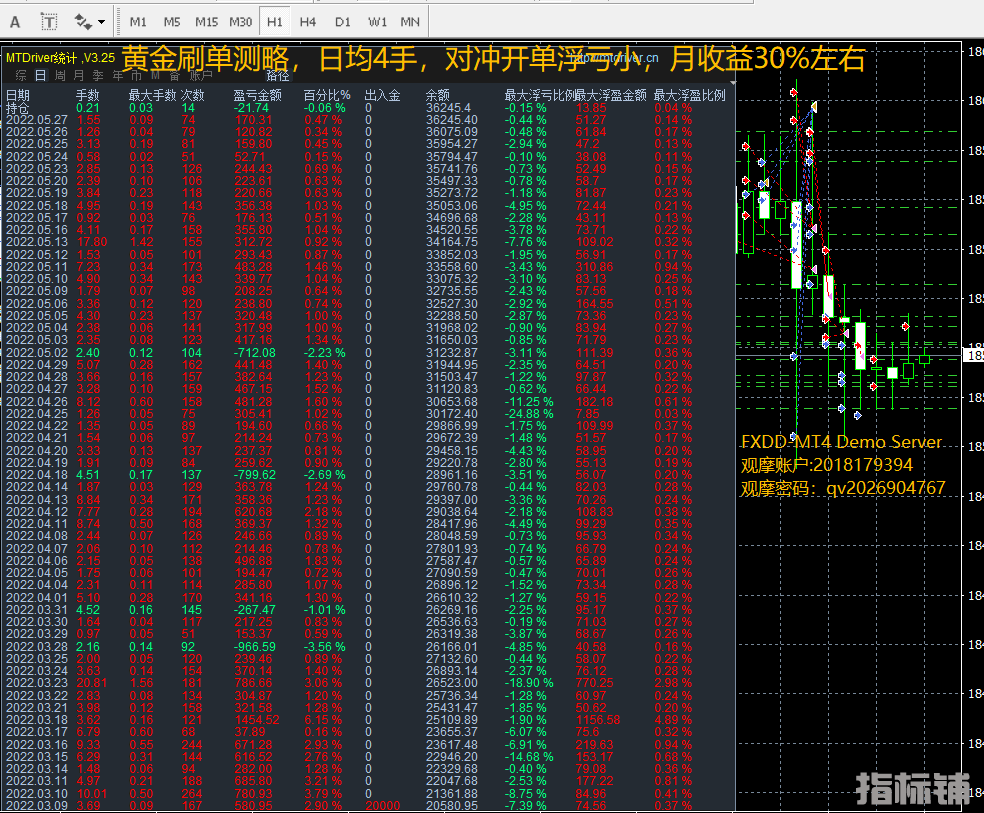Enable the M15 timeframe button
984x813 pixels.
click(206, 21)
